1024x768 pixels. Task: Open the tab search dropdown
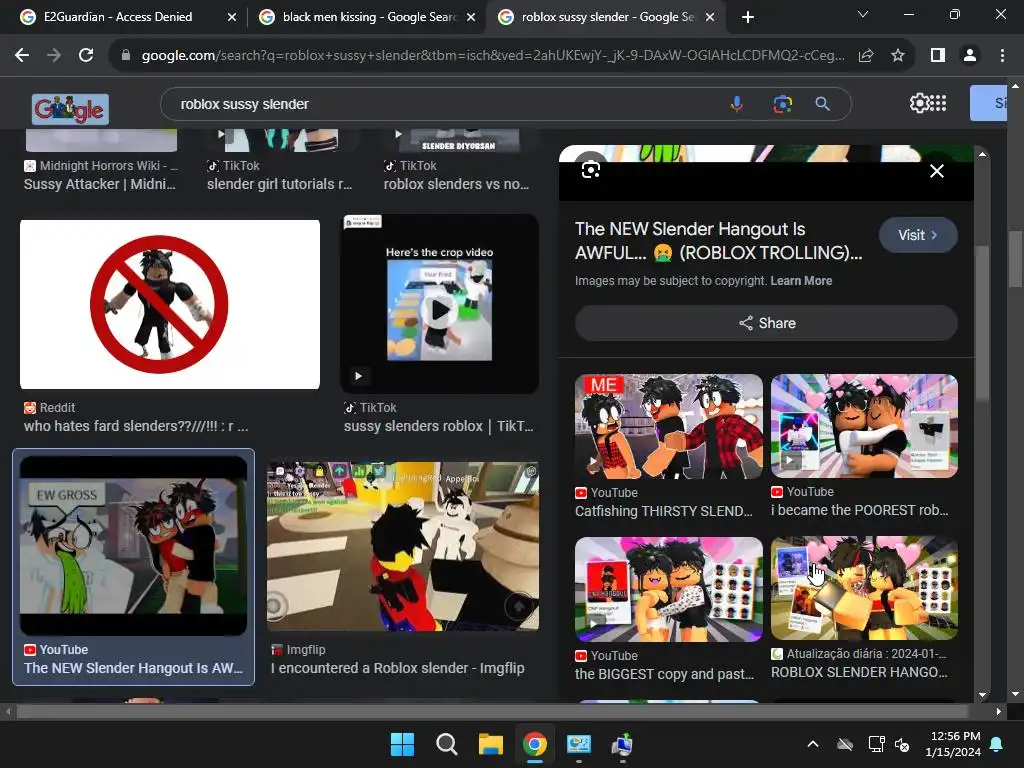[x=863, y=14]
